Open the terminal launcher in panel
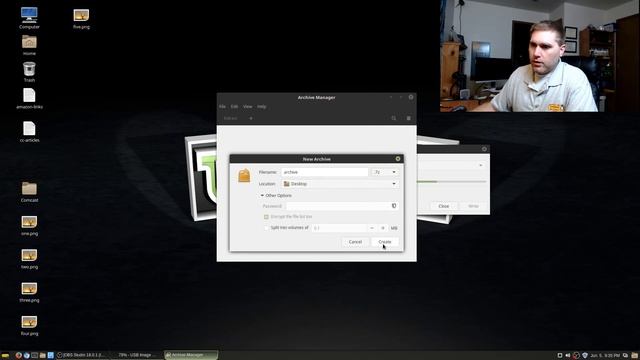Image resolution: width=640 pixels, height=360 pixels. (x=34, y=356)
